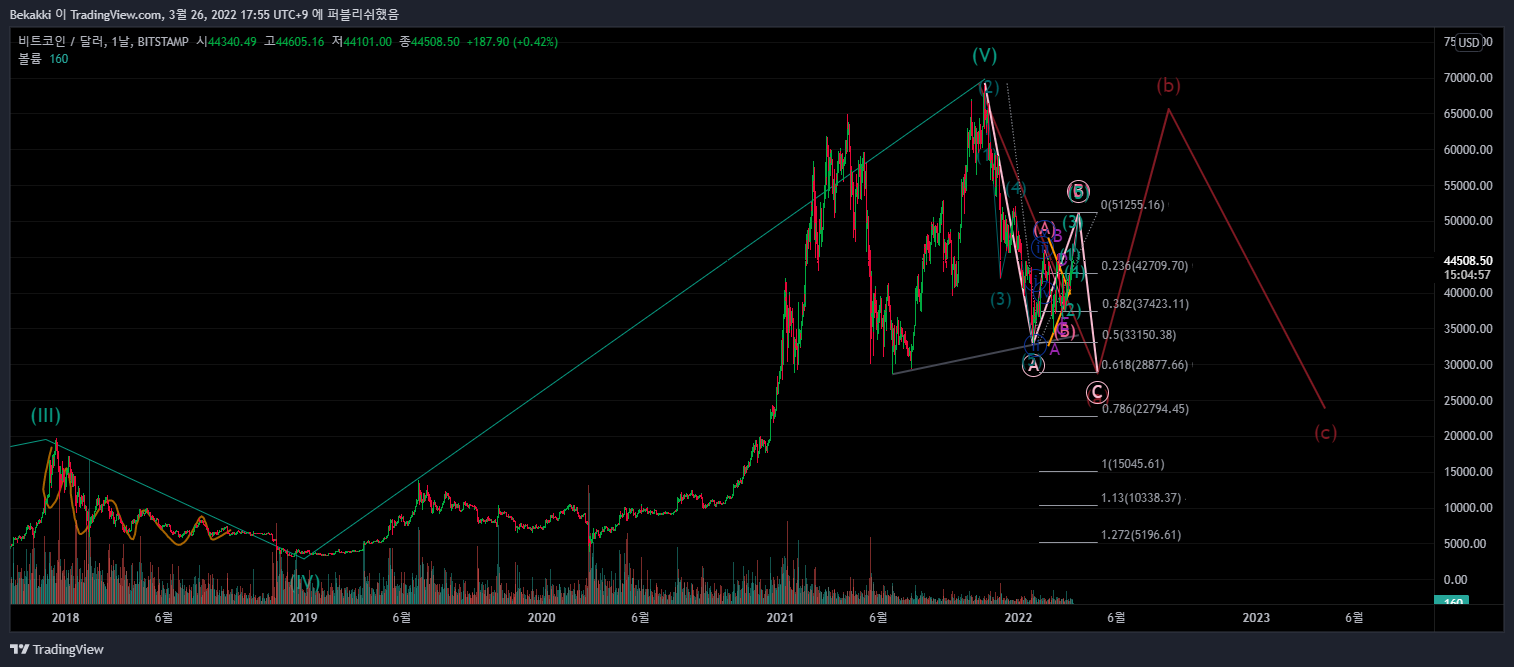Click the 55000.00 price axis label
Viewport: 1514px width, 667px height.
coord(1468,186)
